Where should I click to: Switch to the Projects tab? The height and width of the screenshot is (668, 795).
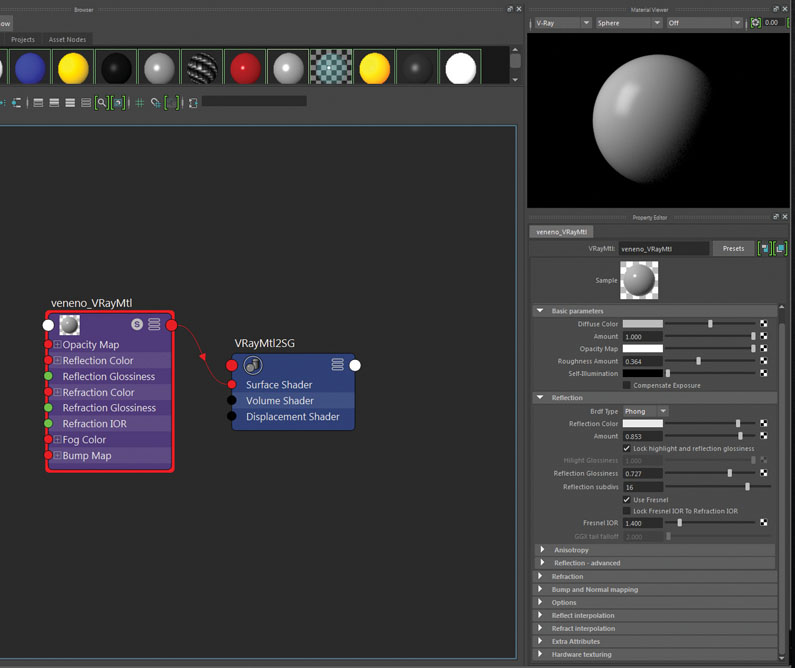tap(23, 40)
